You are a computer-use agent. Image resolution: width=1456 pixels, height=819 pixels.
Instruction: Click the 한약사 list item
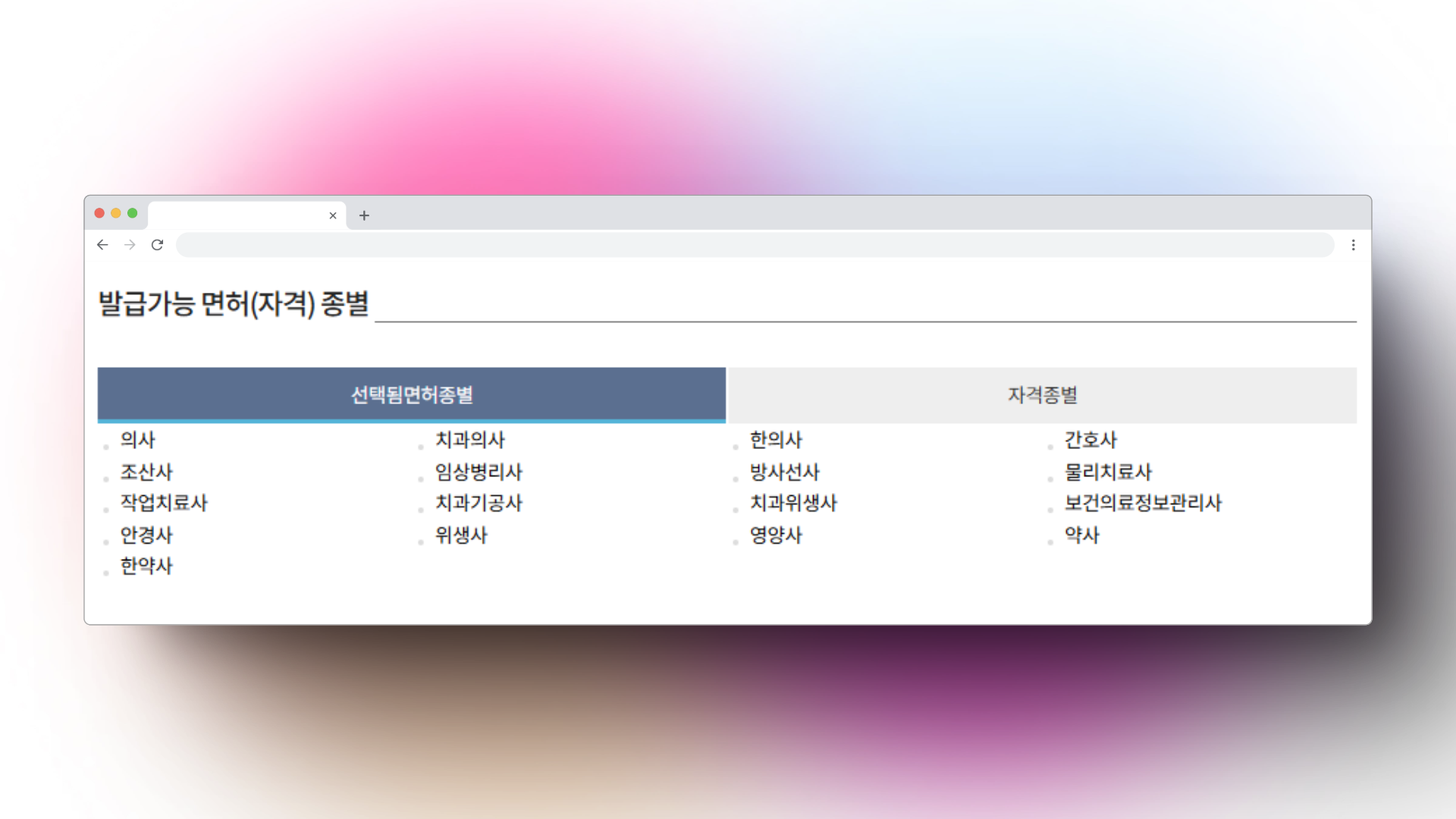click(146, 566)
